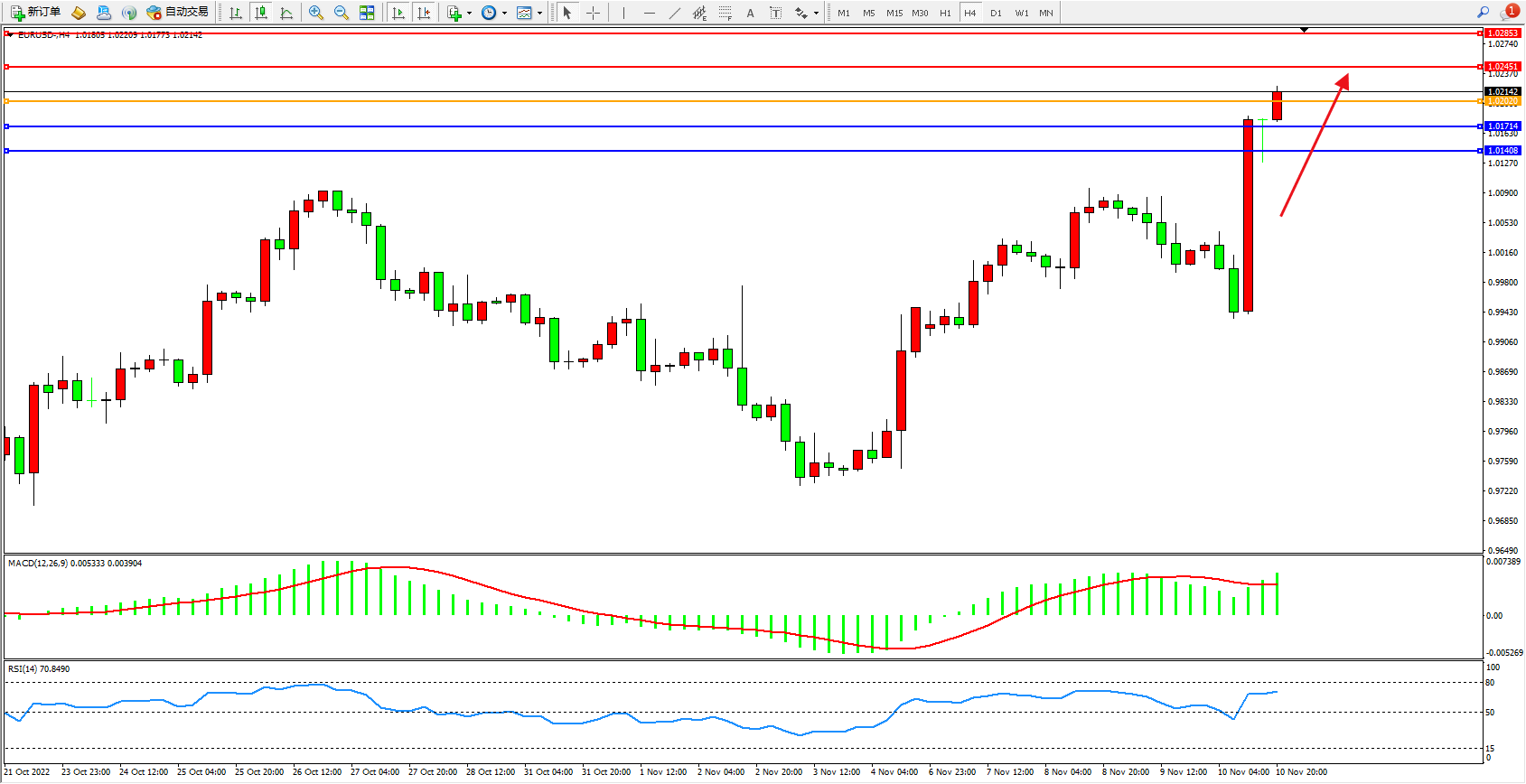
Task: Click the 新订单 new order button
Action: coord(35,13)
